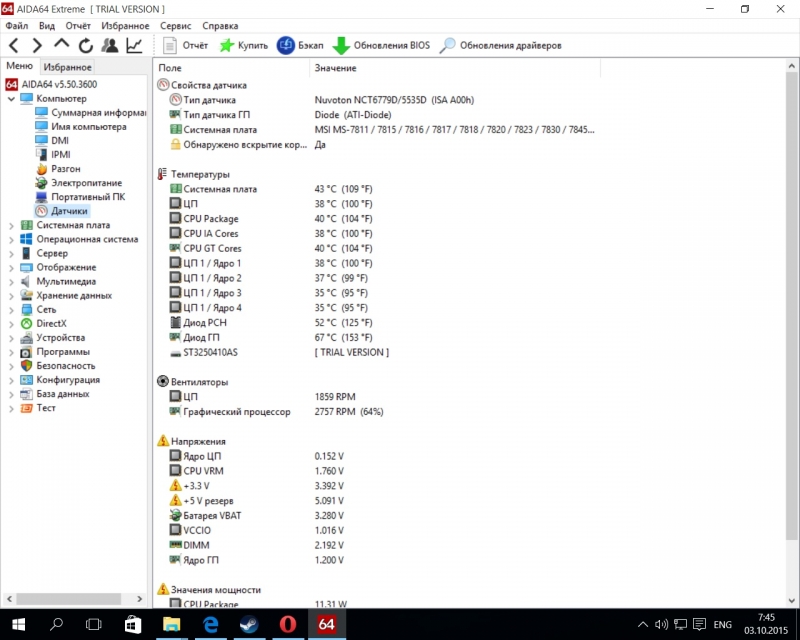Screen dimensions: 800x640
Task: Click the Тест benchmark icon in the tree
Action: click(26, 408)
